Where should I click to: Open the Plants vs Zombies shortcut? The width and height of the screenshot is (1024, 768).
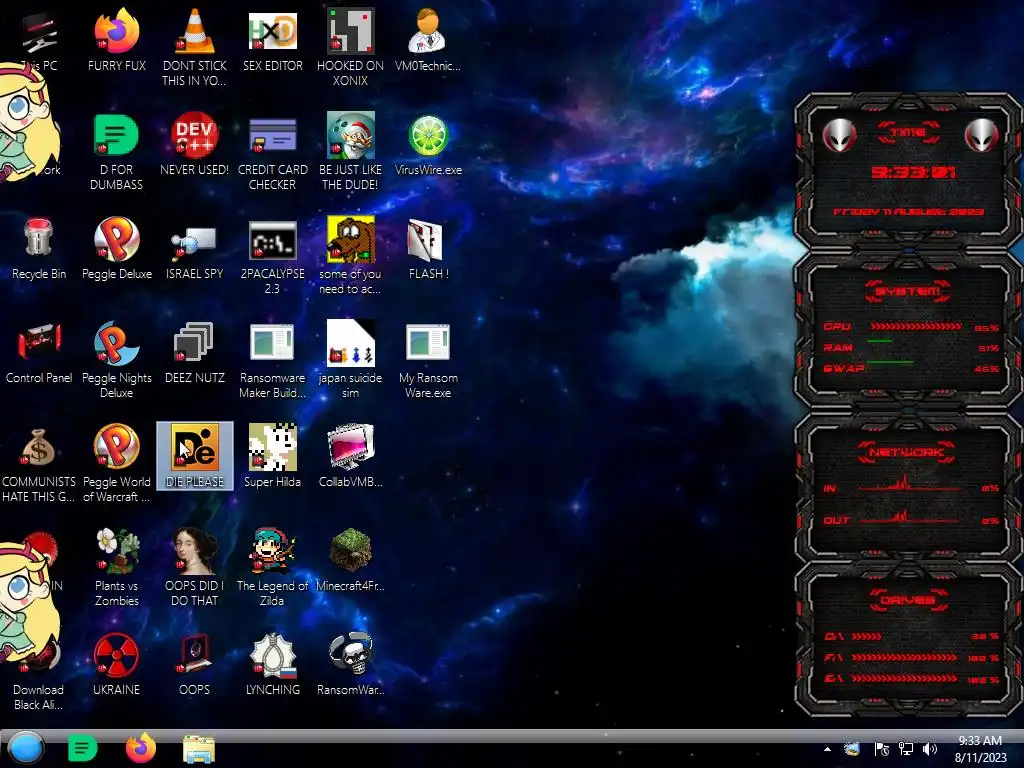(117, 551)
